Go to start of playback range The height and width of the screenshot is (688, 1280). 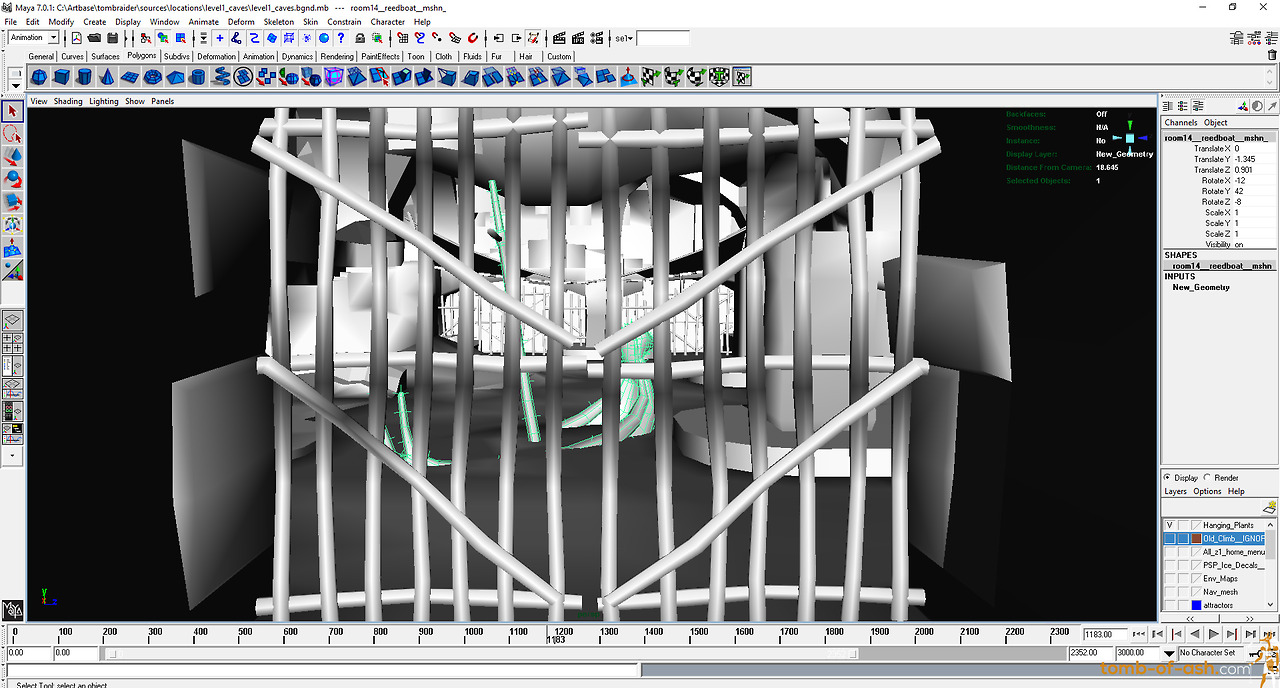tap(1138, 634)
